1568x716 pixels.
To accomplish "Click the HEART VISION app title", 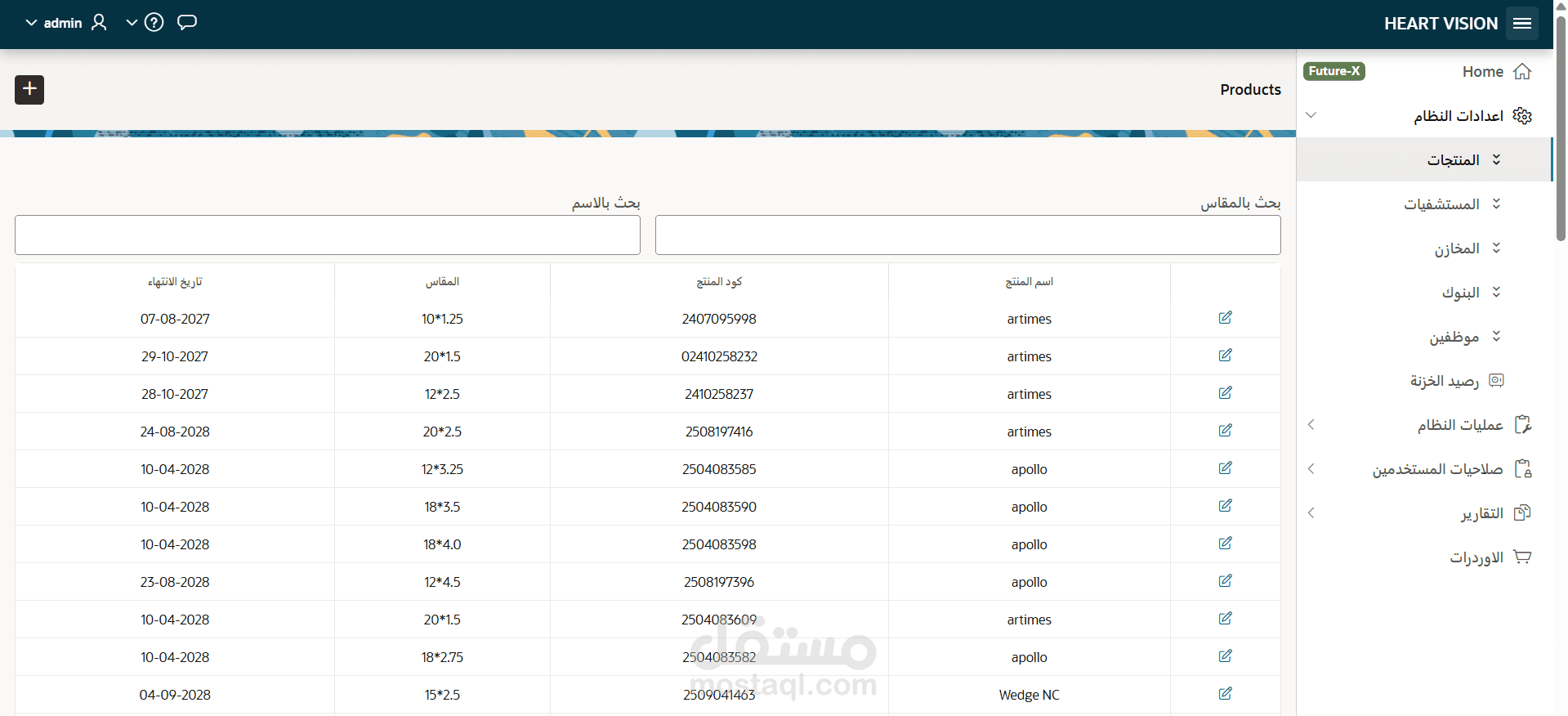I will point(1441,24).
